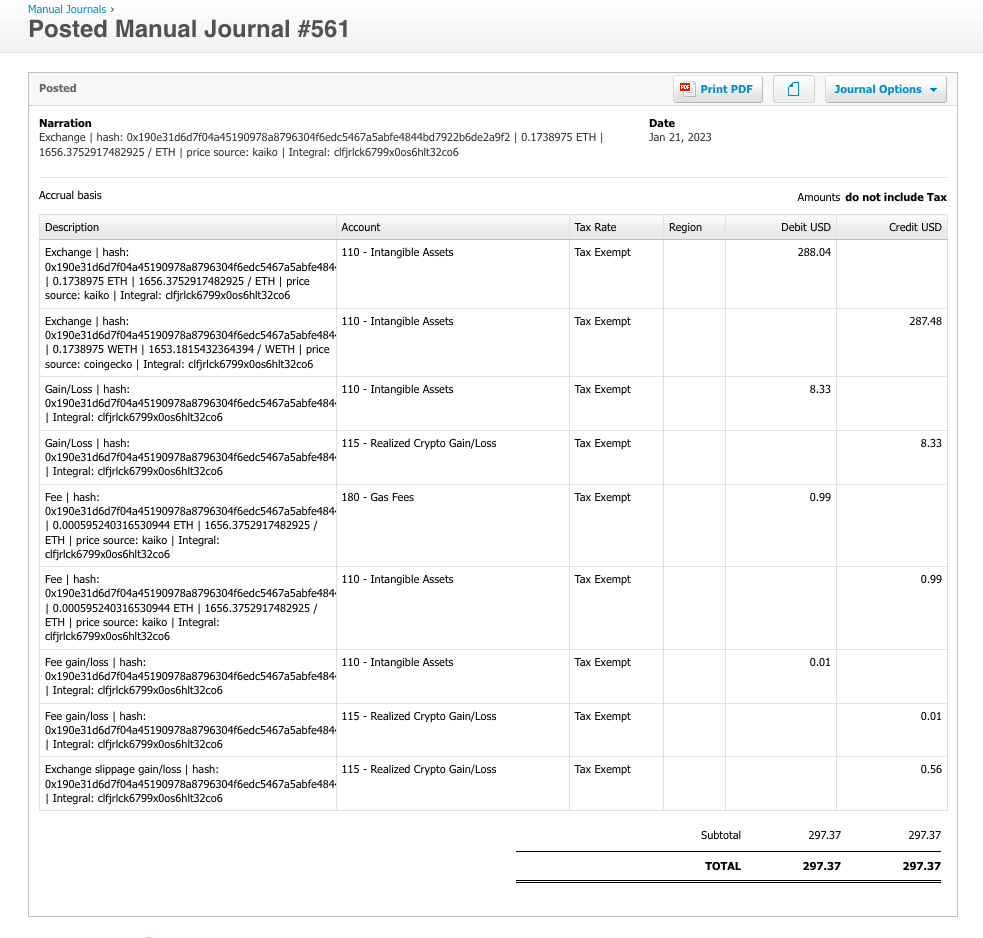Click the PDF icon on Print PDF

click(x=686, y=89)
